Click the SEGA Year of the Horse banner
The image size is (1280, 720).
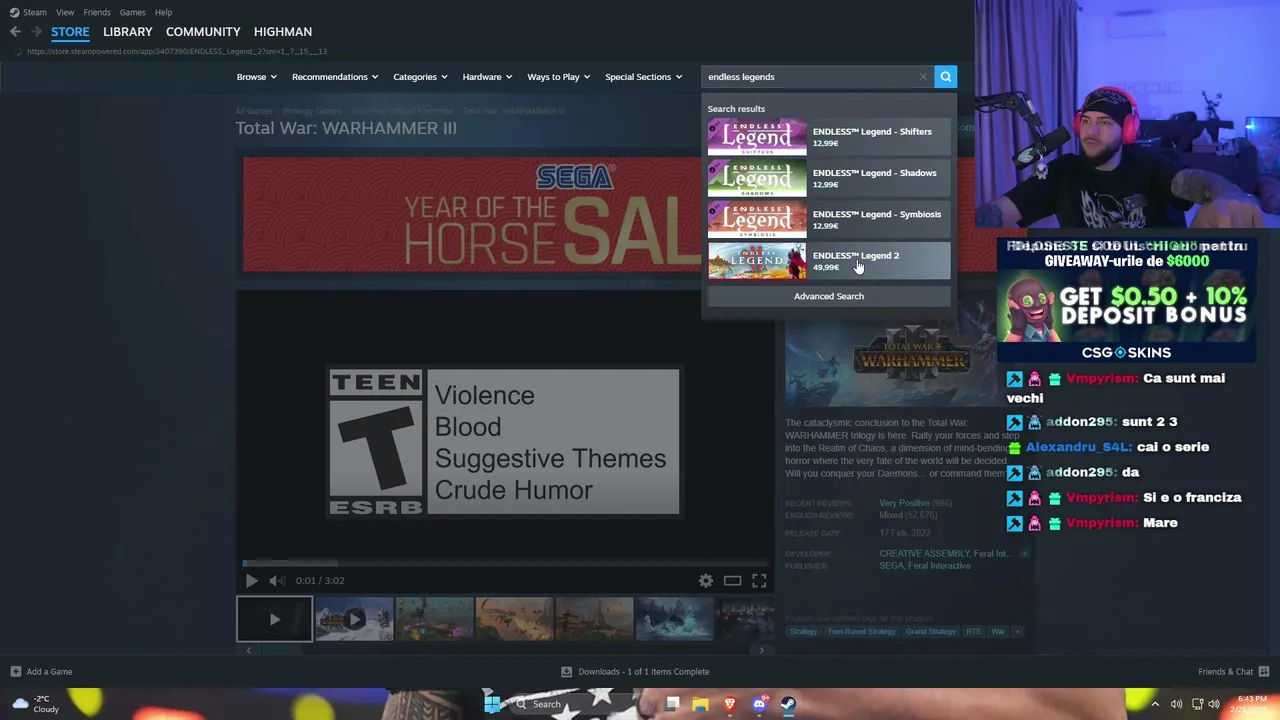[472, 213]
